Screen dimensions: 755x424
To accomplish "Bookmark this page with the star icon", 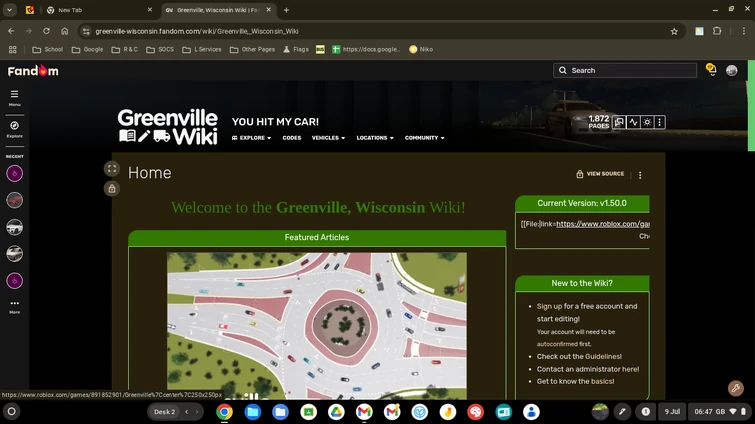I will point(674,31).
